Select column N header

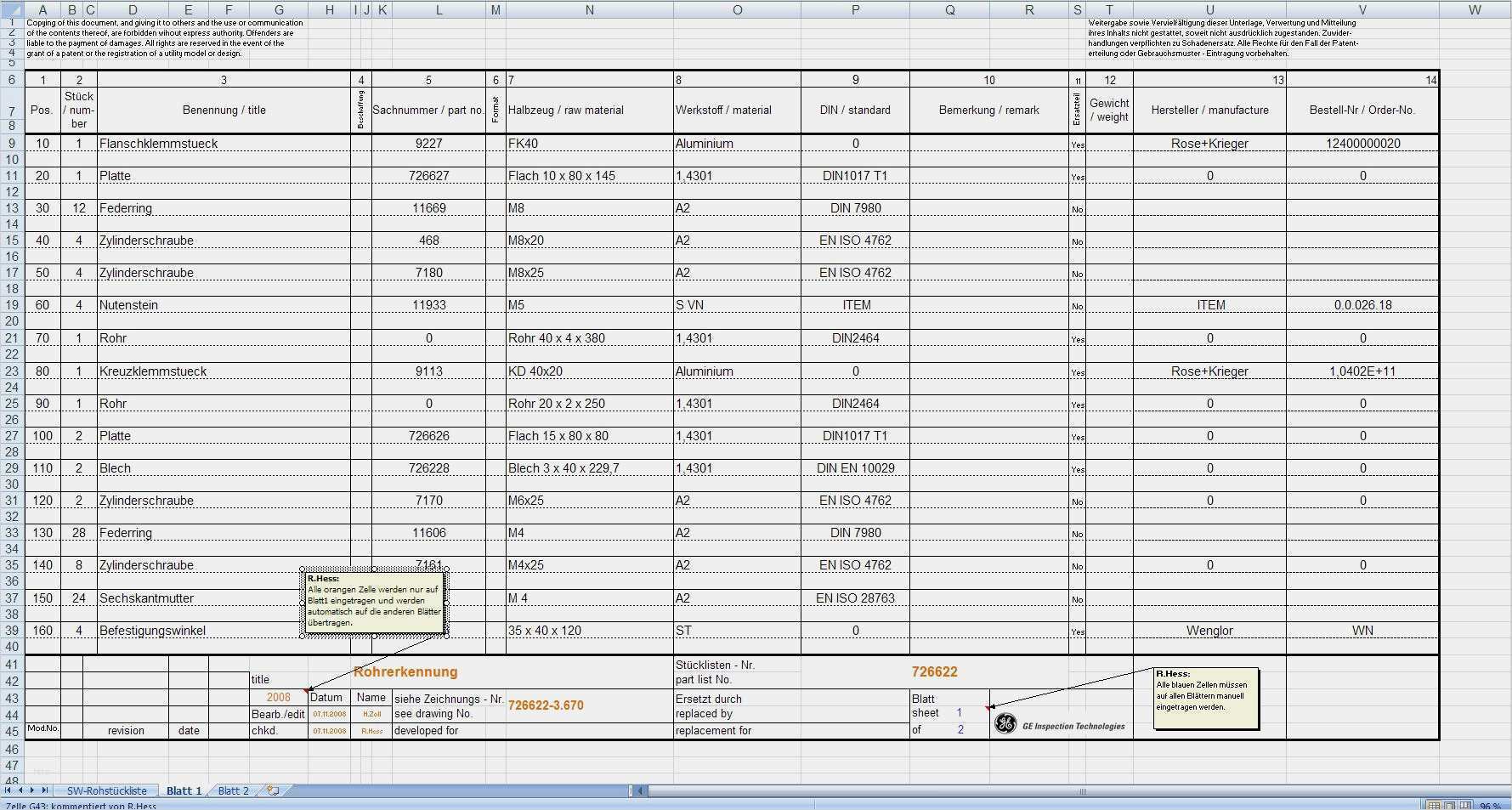589,10
